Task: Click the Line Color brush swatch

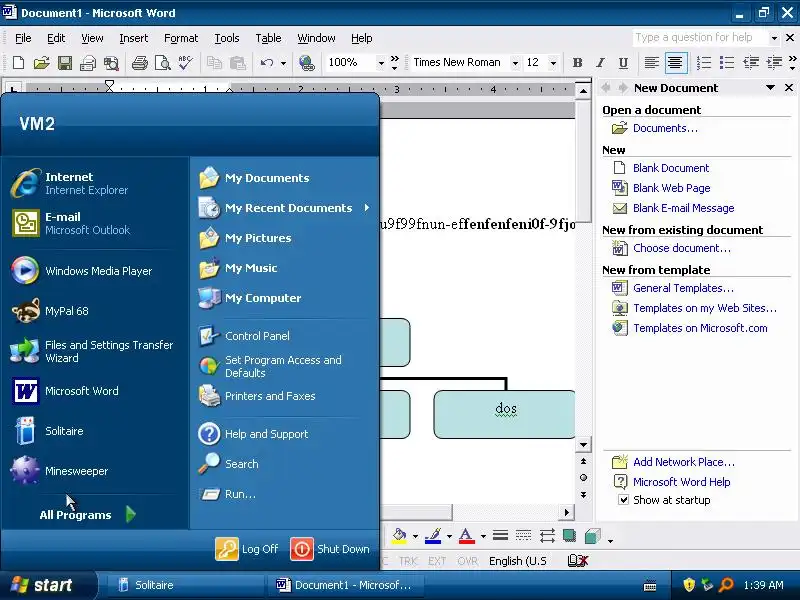Action: pyautogui.click(x=433, y=536)
